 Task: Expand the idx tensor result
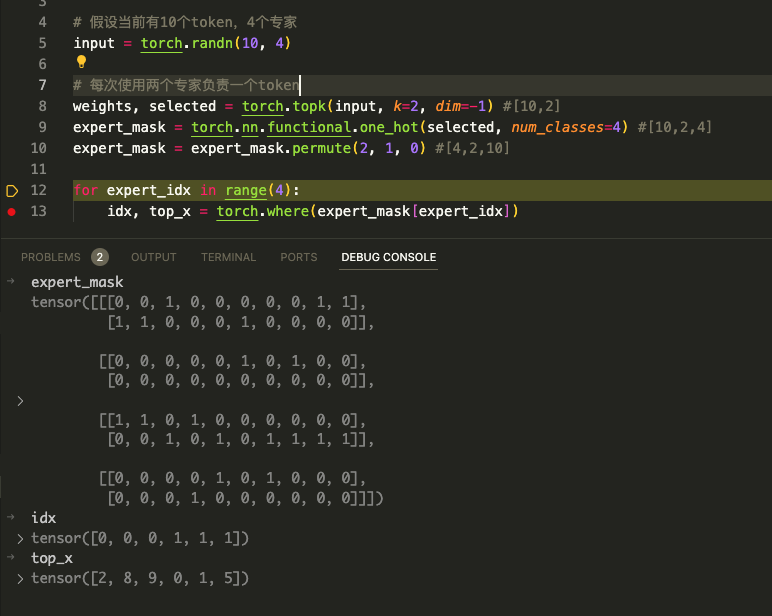point(21,539)
